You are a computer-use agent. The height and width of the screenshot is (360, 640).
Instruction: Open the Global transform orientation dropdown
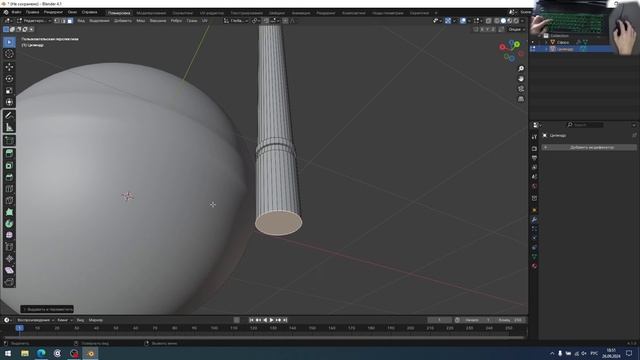(236, 20)
